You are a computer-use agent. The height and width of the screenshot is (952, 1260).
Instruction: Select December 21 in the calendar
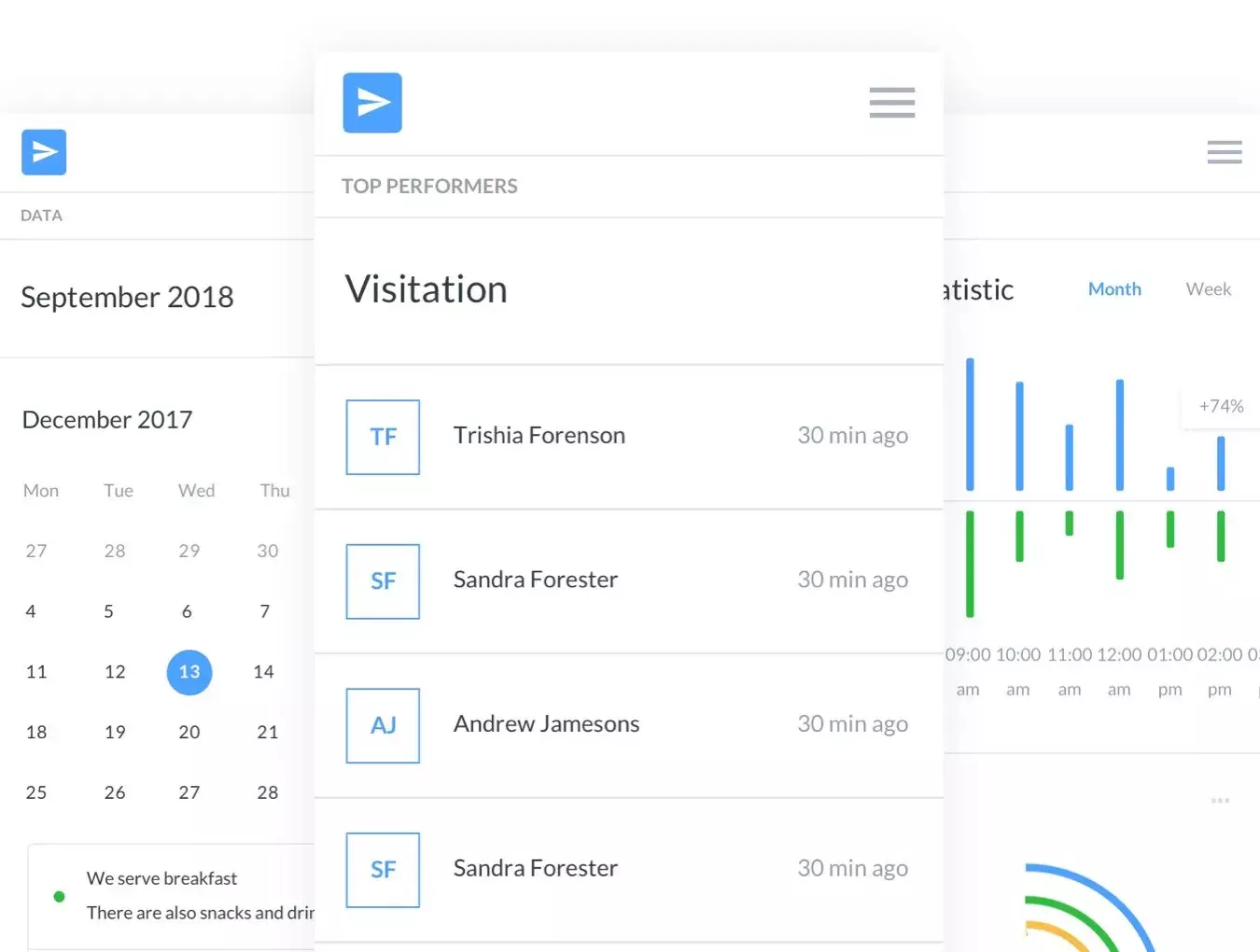(268, 733)
